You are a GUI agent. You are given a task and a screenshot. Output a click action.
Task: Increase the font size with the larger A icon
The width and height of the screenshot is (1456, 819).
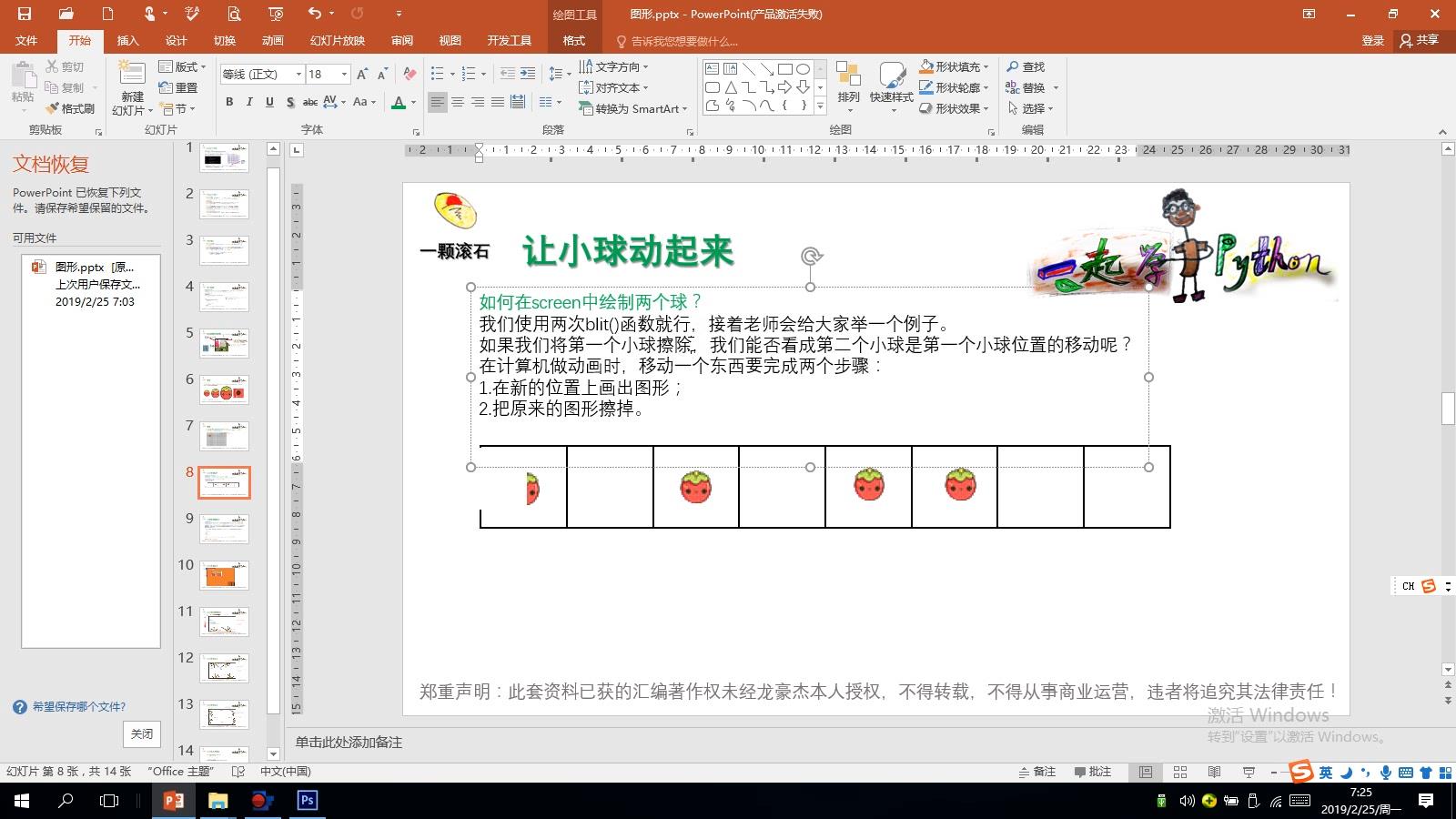(x=362, y=74)
